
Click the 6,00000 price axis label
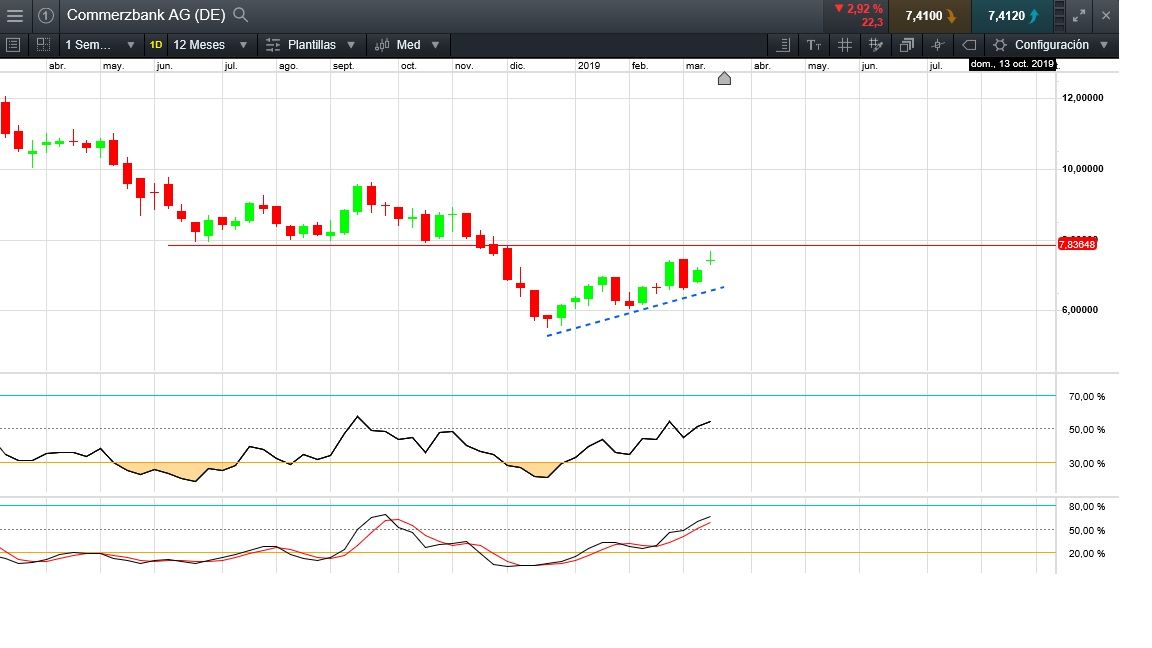[1080, 309]
